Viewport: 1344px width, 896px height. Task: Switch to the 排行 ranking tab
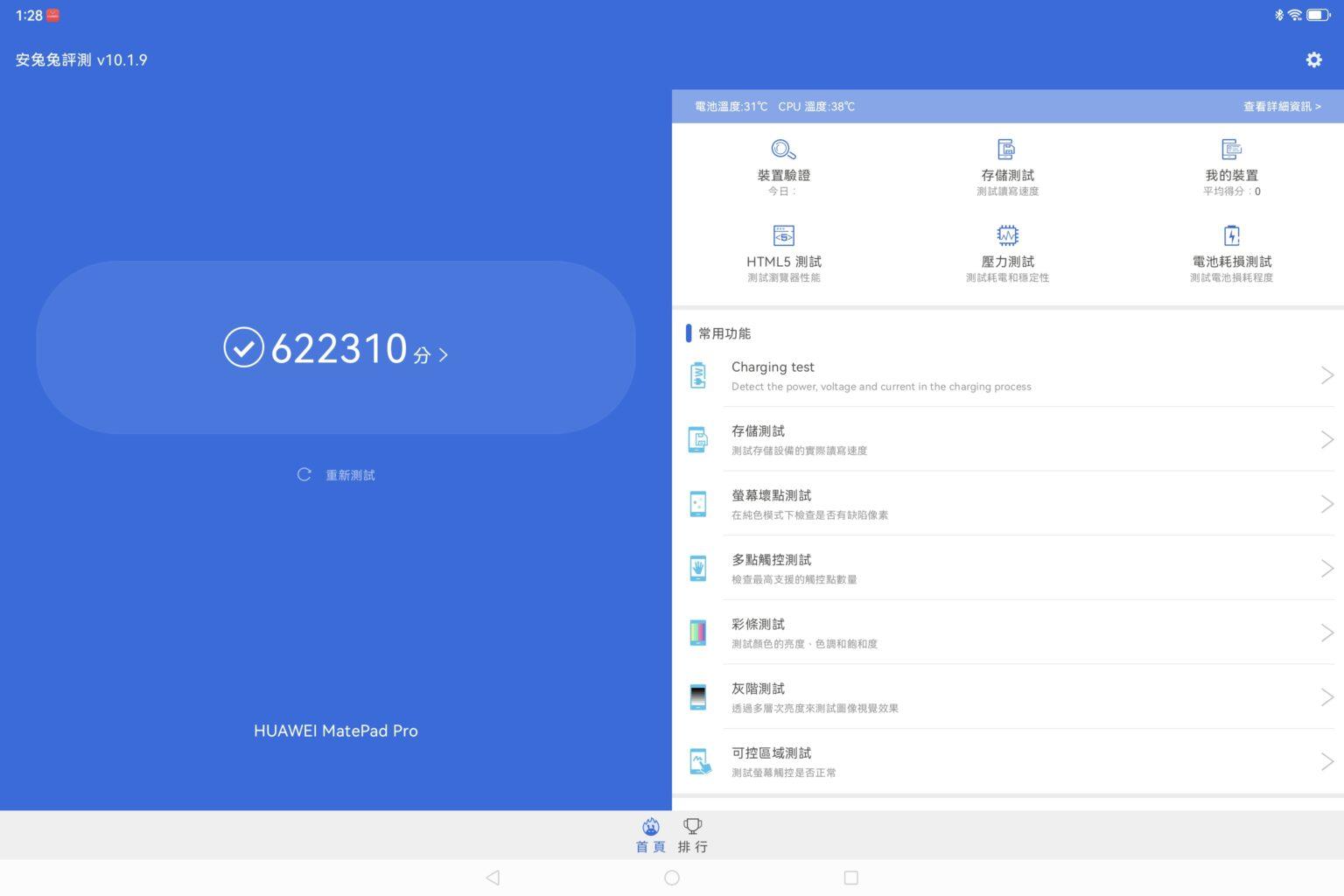(692, 834)
